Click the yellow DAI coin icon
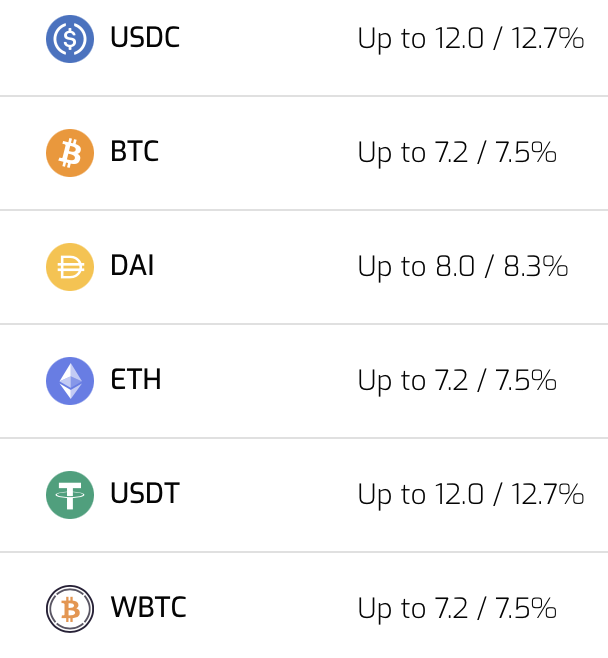The width and height of the screenshot is (608, 658). click(70, 267)
